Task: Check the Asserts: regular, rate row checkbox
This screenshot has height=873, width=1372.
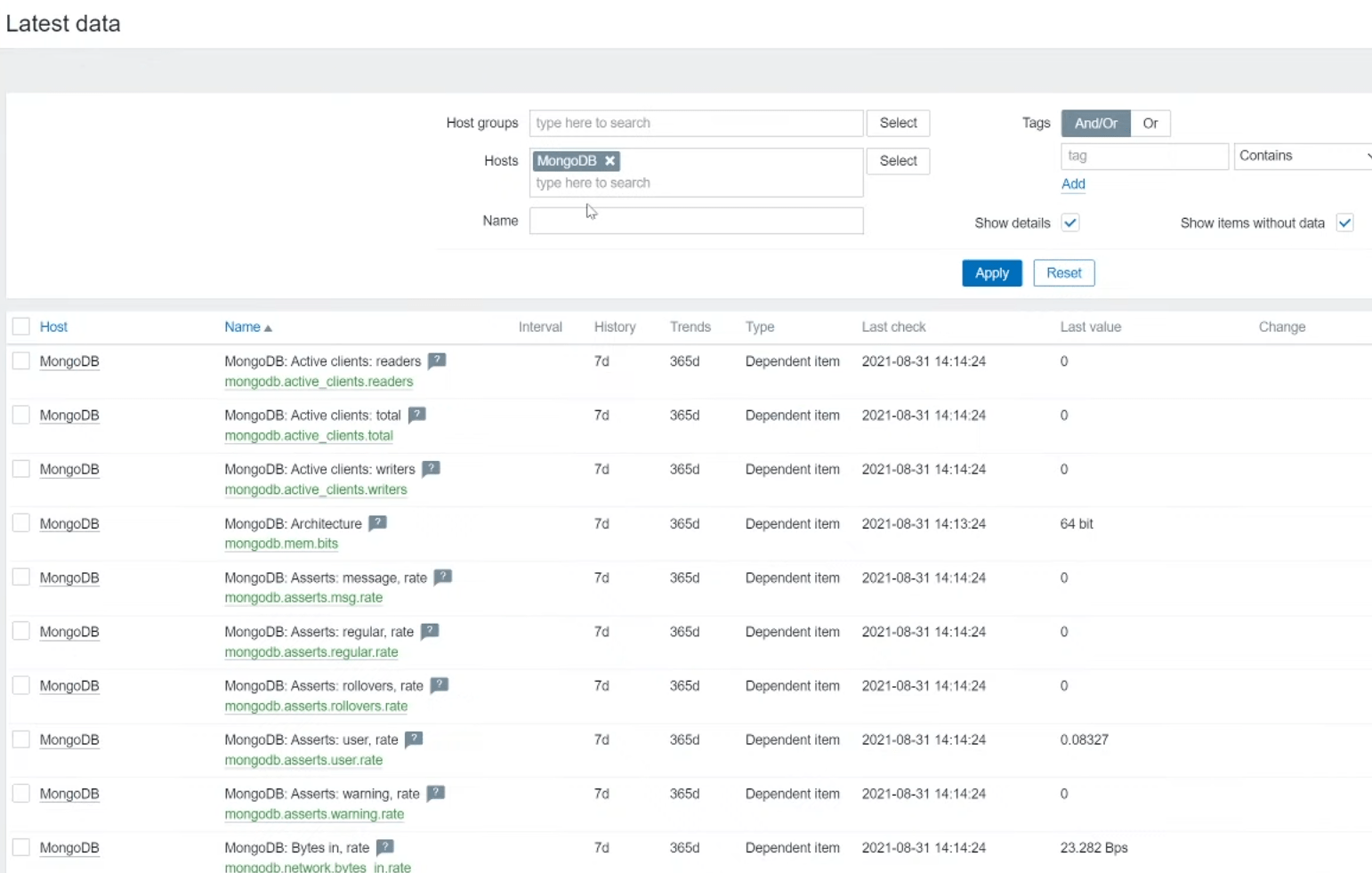Action: pyautogui.click(x=21, y=632)
